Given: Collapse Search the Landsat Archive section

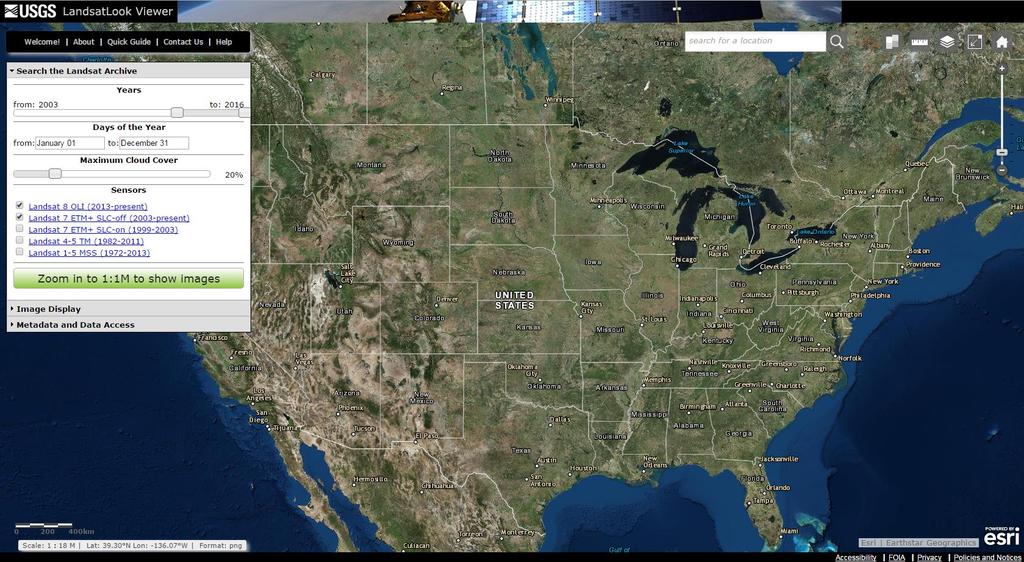Looking at the screenshot, I should click(x=128, y=70).
